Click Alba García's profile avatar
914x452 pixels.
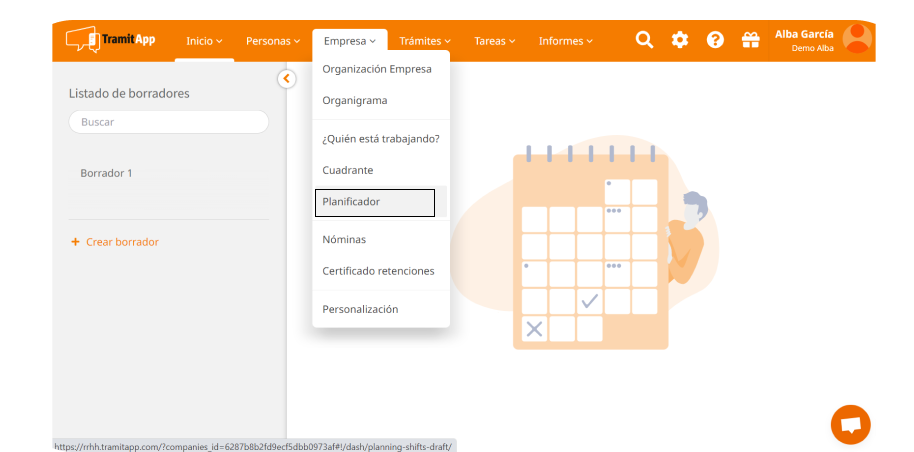pos(857,39)
